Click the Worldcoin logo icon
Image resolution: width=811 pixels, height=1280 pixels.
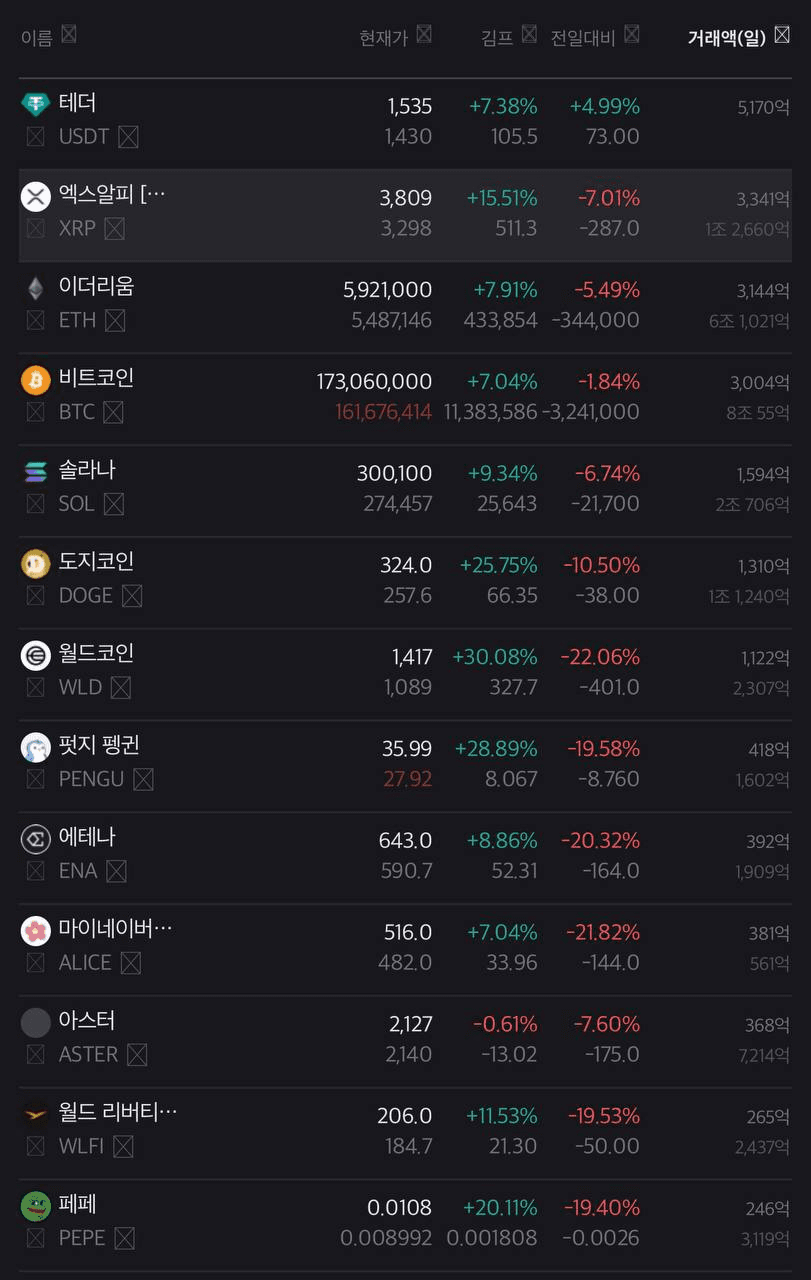click(x=36, y=656)
